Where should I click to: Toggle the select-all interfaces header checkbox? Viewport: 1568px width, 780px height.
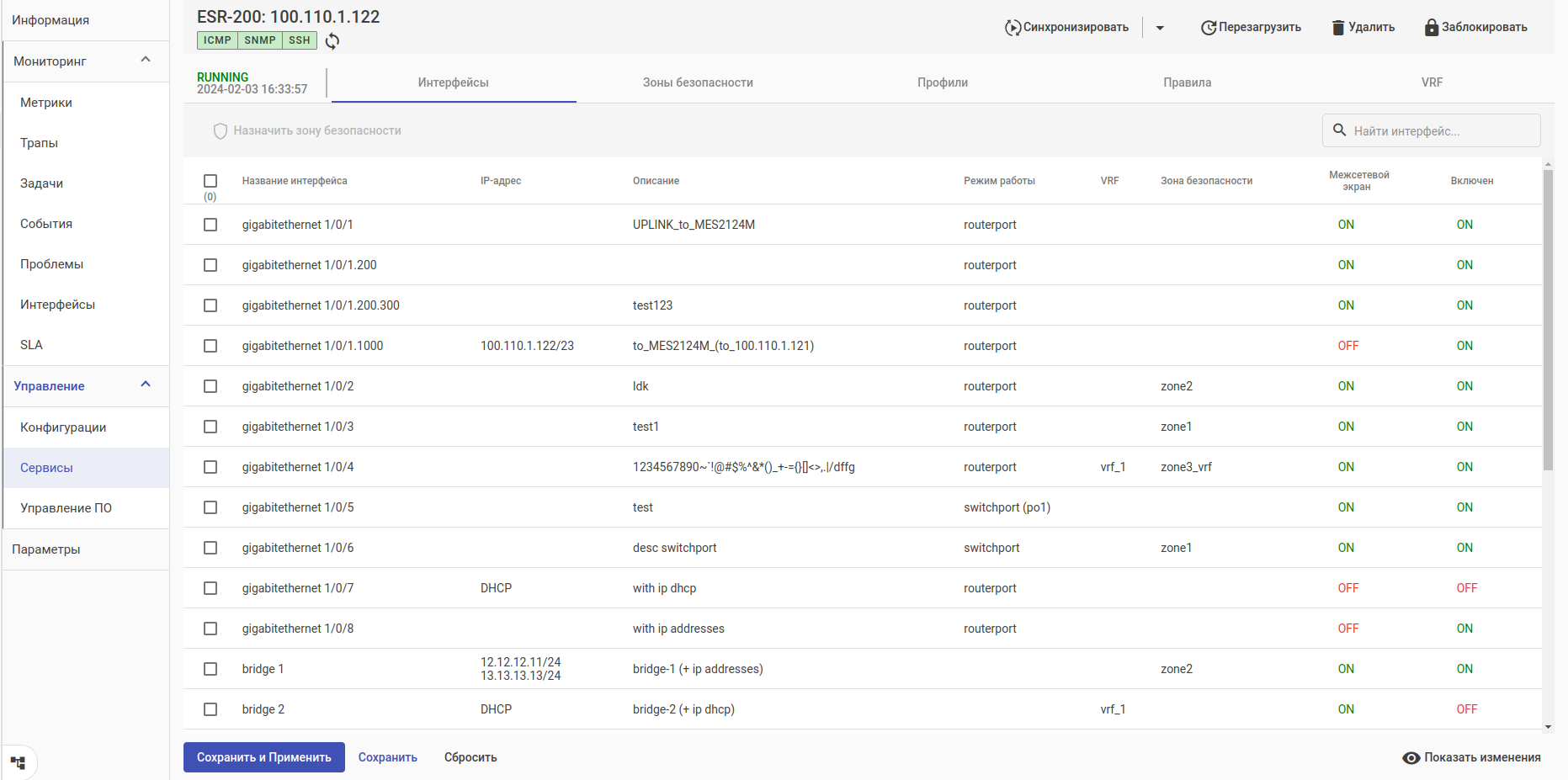click(210, 181)
